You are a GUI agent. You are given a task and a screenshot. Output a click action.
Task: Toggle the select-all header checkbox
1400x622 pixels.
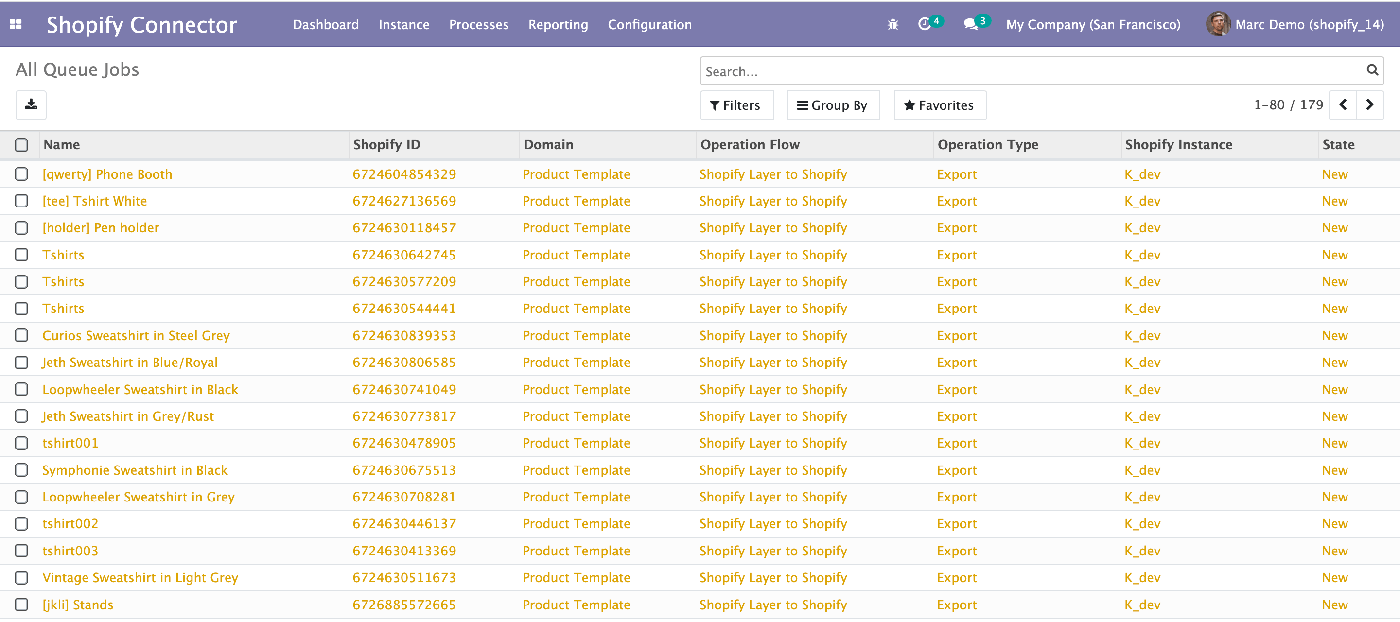tap(21, 145)
